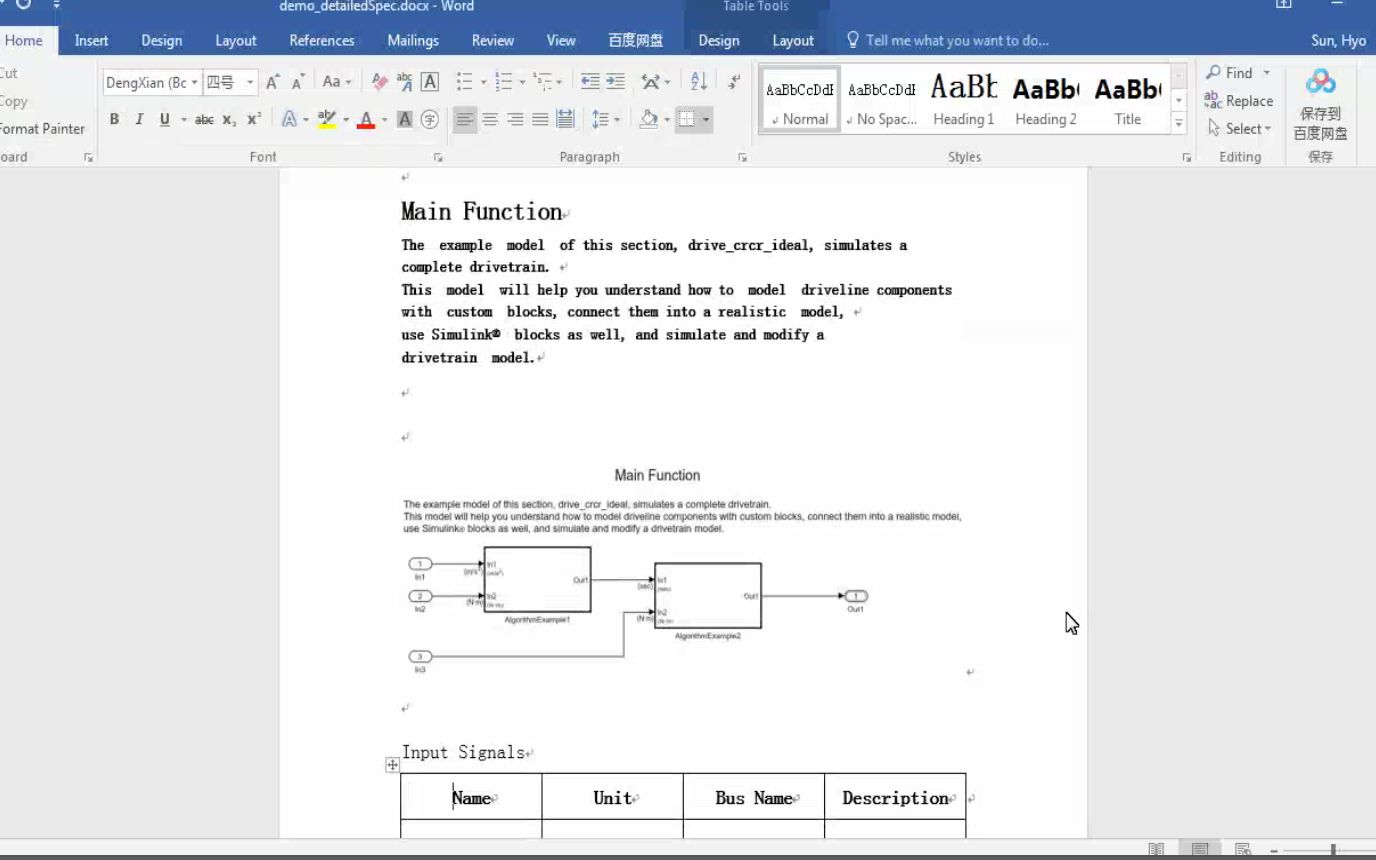
Task: Apply Heading 1 style
Action: [x=964, y=99]
